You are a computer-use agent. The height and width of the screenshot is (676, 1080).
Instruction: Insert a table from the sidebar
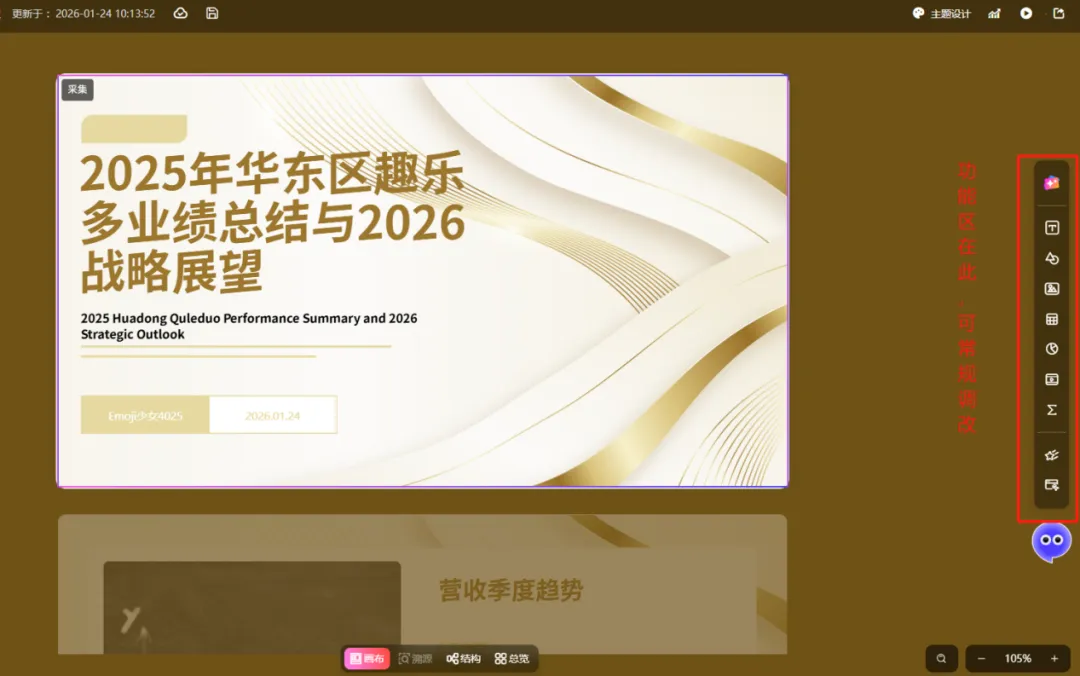[1052, 319]
